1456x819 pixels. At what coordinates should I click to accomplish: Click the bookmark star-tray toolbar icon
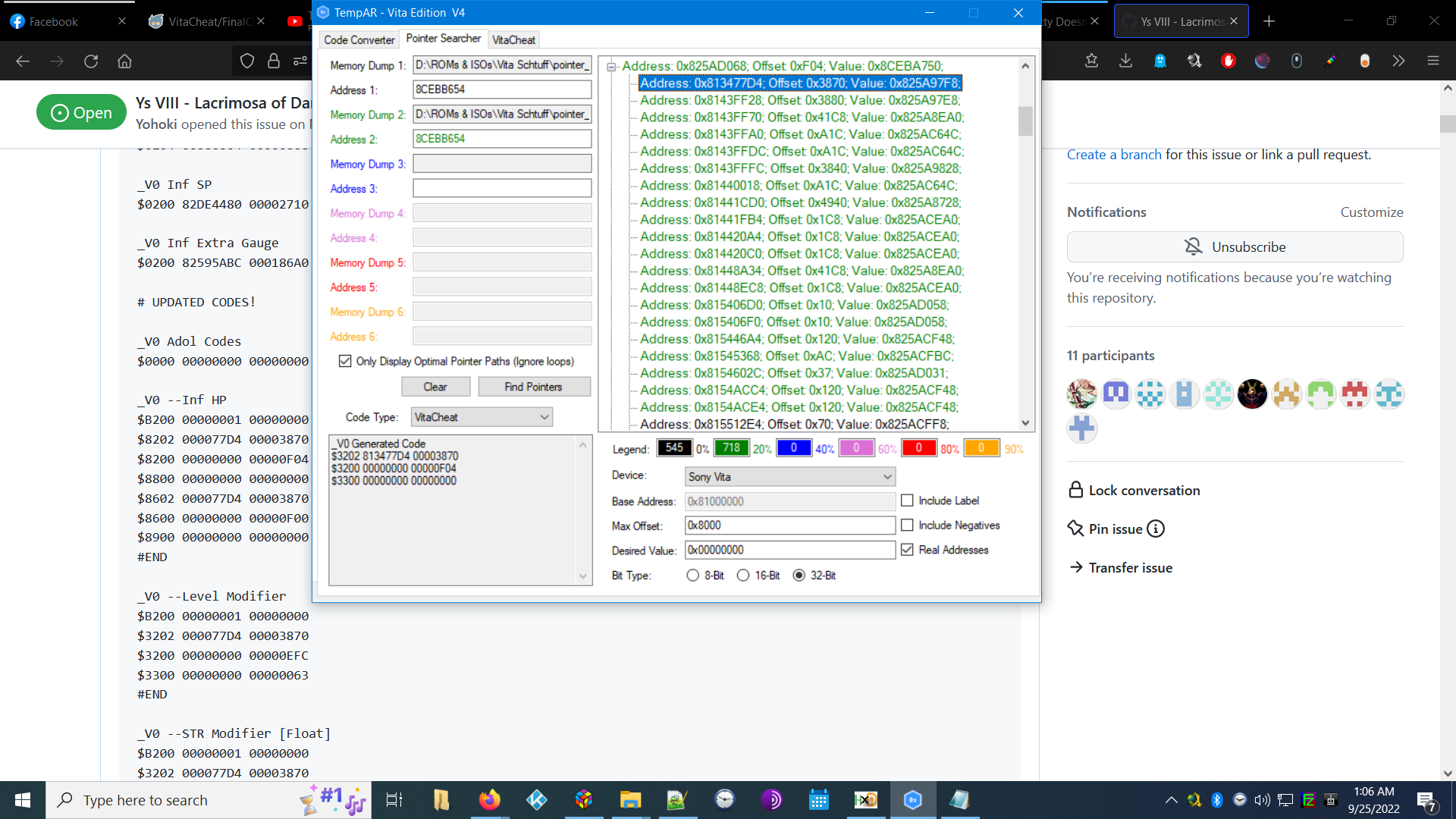(x=1091, y=61)
